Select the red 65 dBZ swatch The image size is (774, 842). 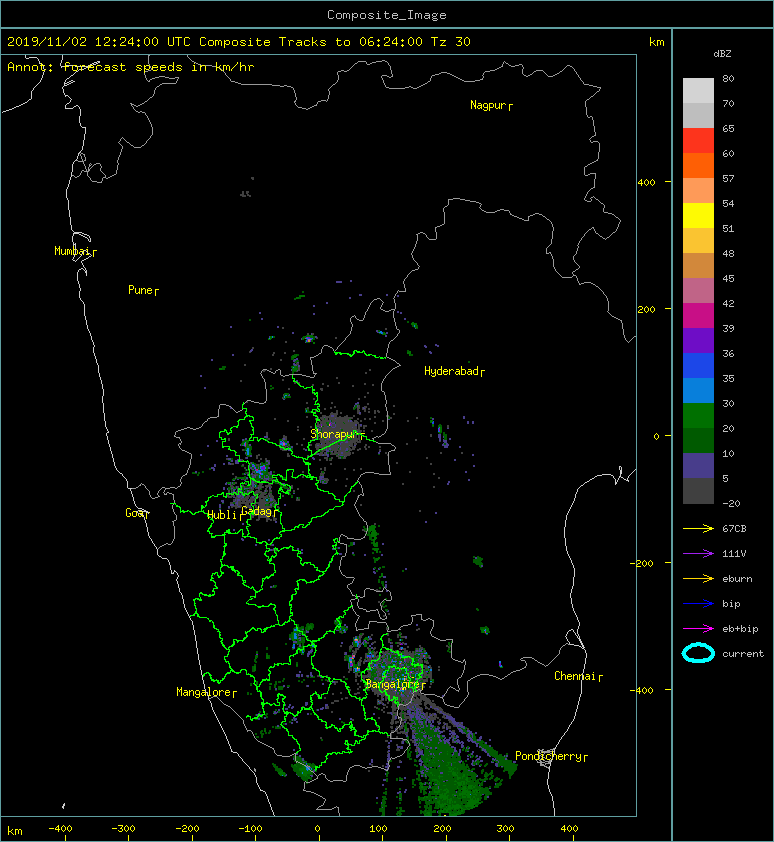click(698, 141)
